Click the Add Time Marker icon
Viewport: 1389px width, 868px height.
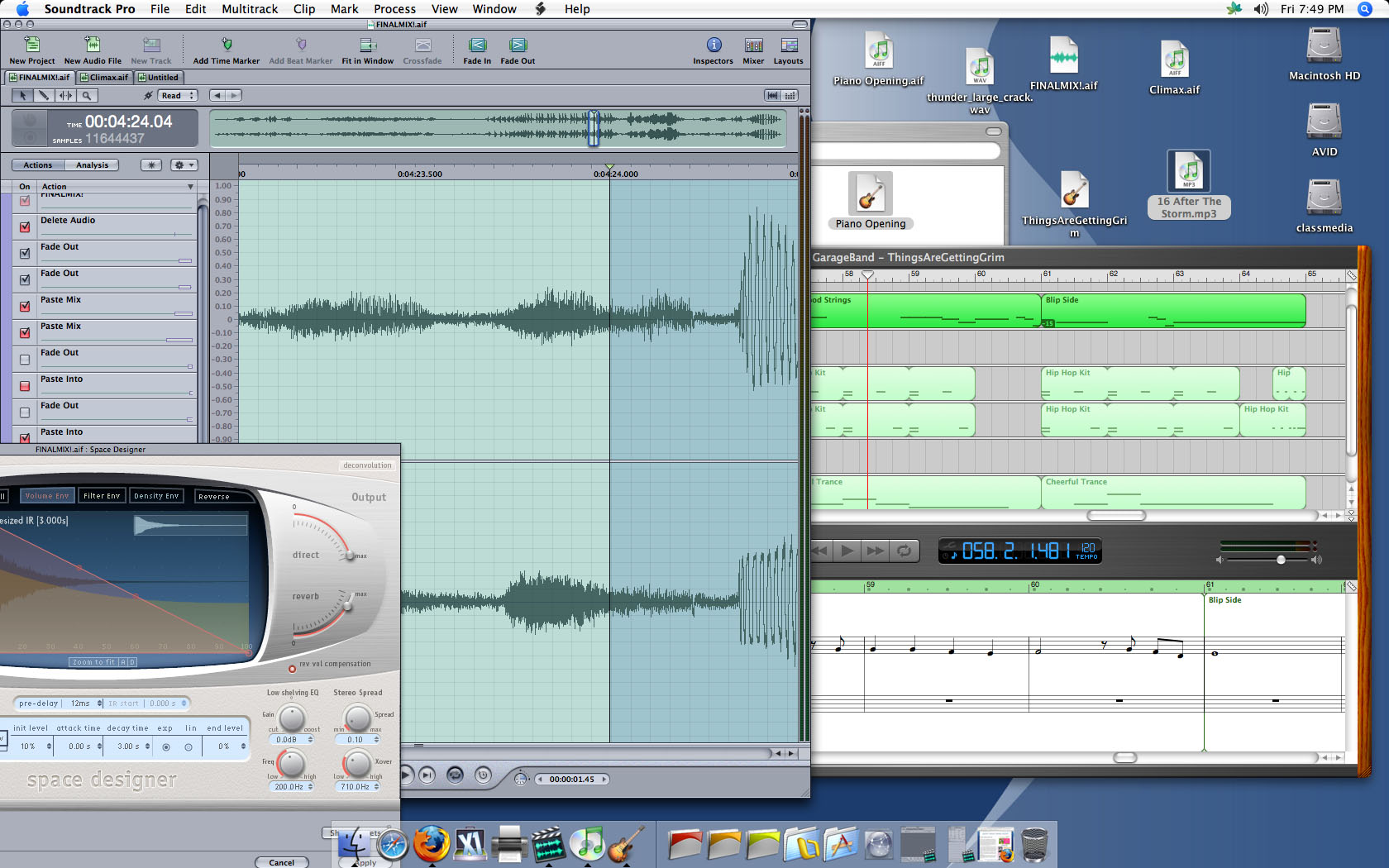(x=227, y=45)
